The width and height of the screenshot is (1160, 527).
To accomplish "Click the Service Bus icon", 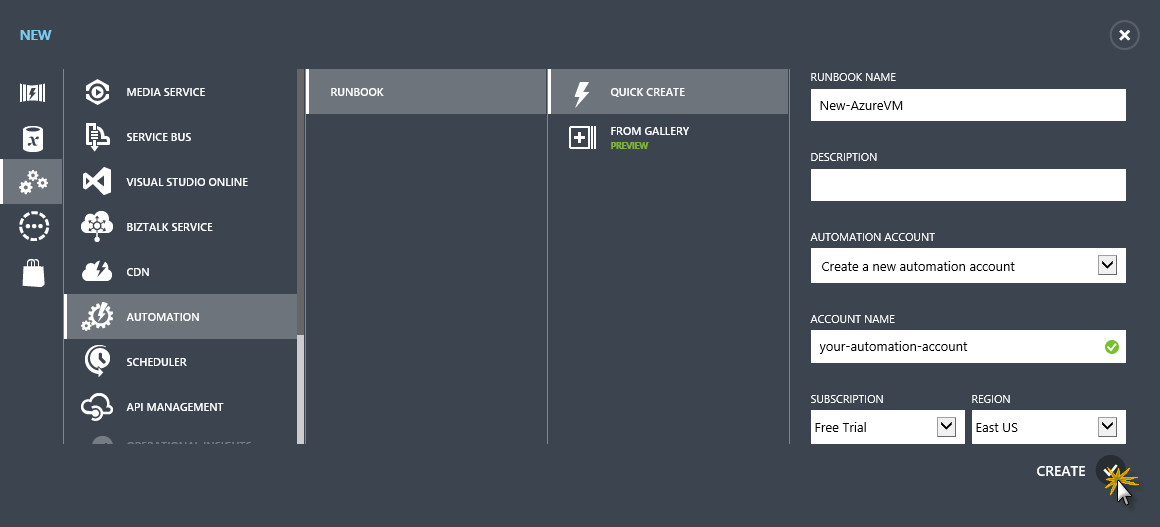I will pyautogui.click(x=97, y=137).
